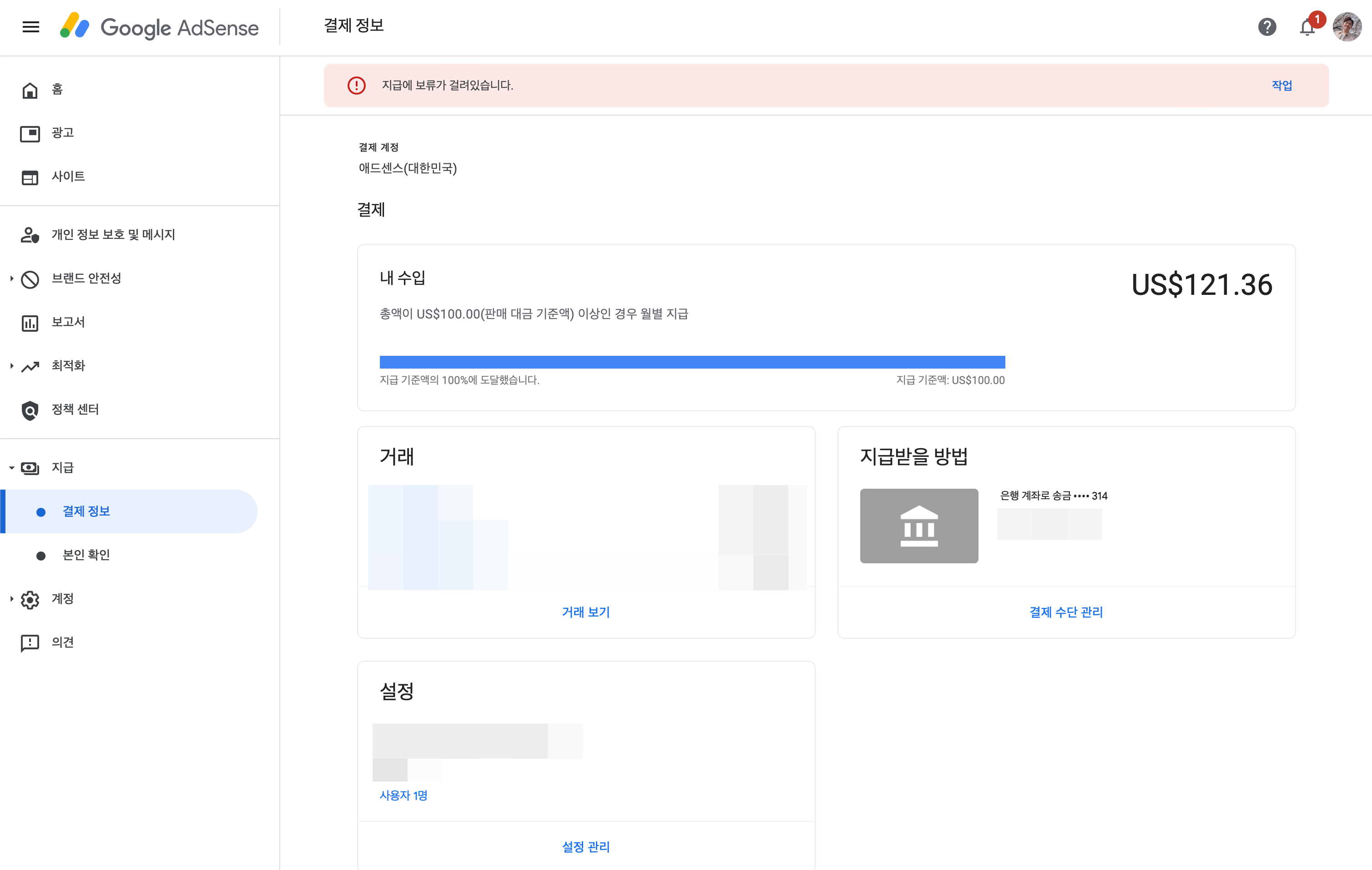Expand the 계정 section arrow
Image resolution: width=1372 pixels, height=870 pixels.
coord(11,599)
